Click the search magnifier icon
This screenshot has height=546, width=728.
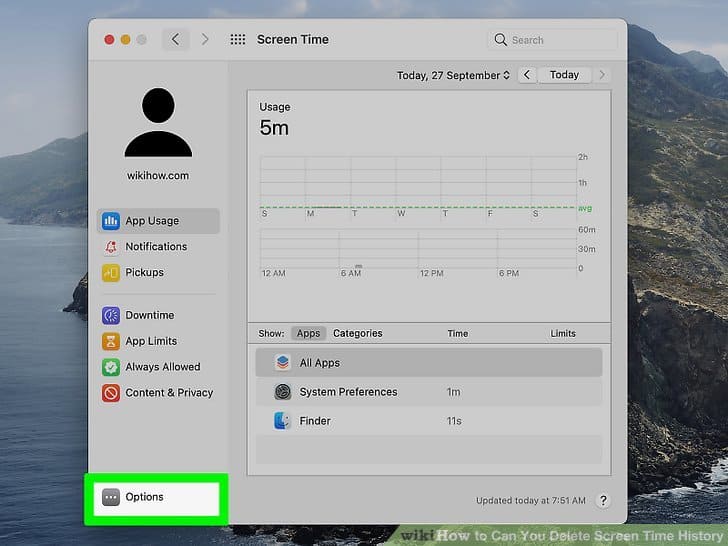click(500, 40)
